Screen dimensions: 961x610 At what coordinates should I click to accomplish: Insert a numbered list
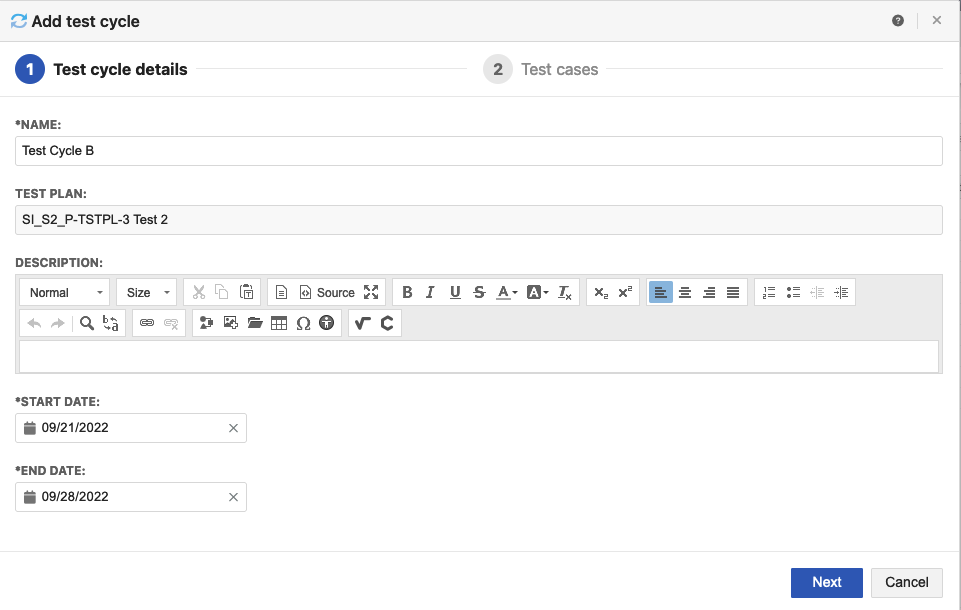pyautogui.click(x=769, y=292)
